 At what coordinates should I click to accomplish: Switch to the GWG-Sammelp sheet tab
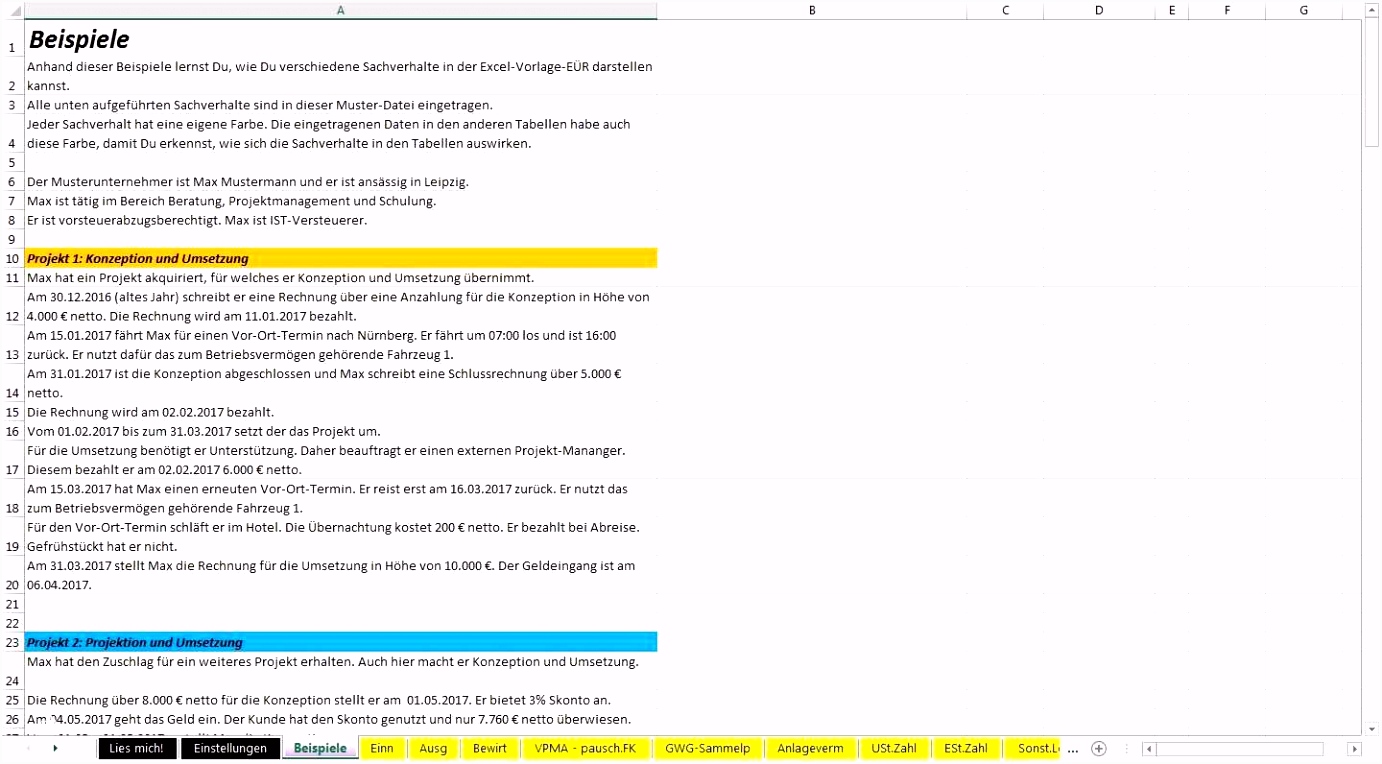pyautogui.click(x=707, y=748)
